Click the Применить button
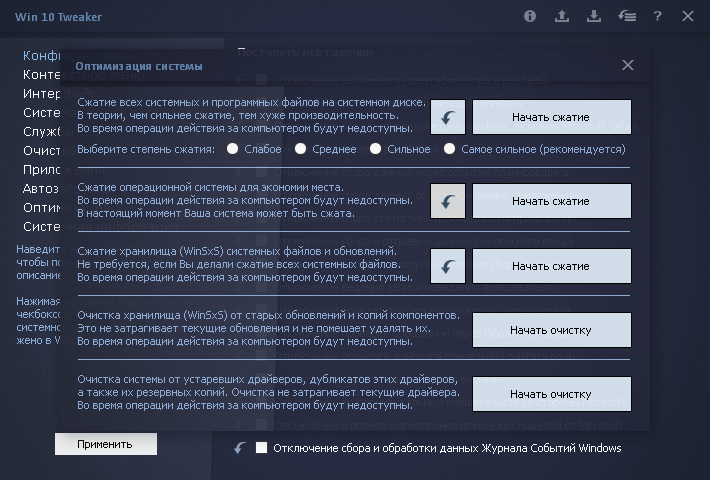710x480 pixels. point(106,444)
